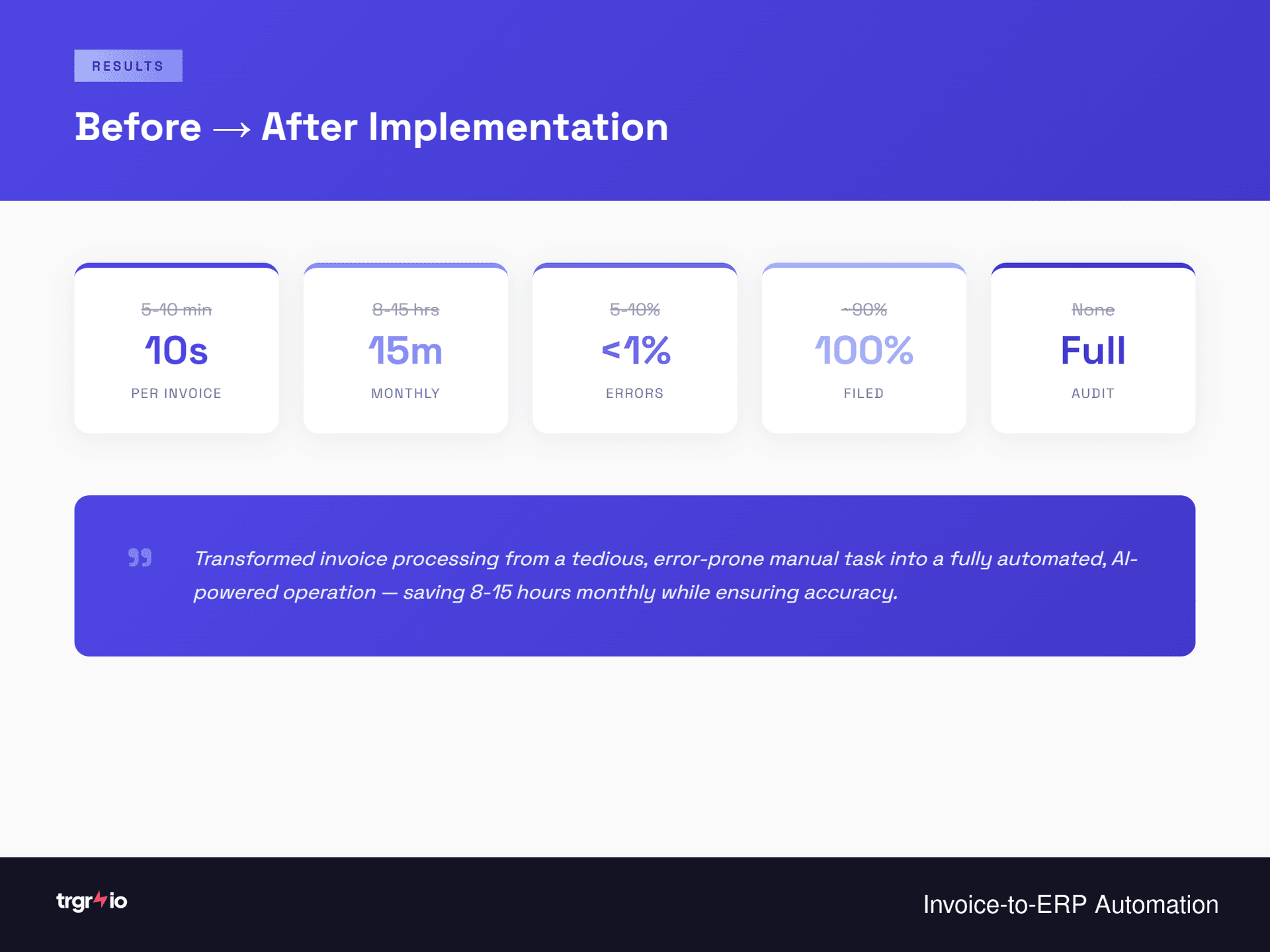1270x952 pixels.
Task: Select the 100% filed card
Action: point(863,350)
